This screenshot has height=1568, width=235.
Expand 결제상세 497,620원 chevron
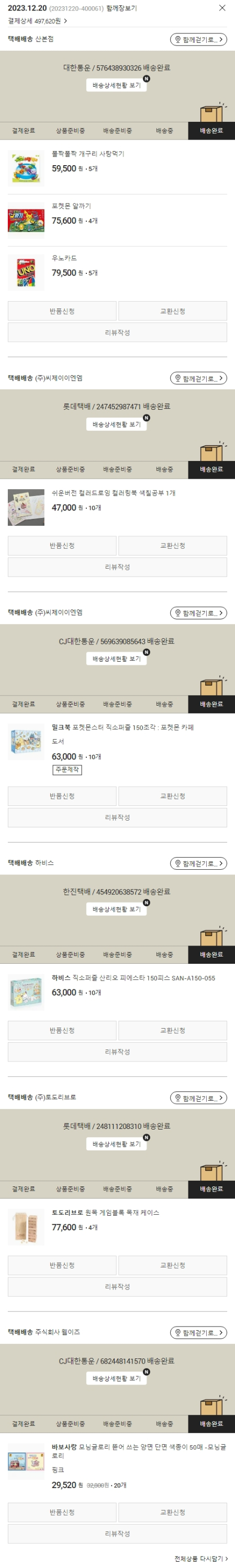click(65, 21)
